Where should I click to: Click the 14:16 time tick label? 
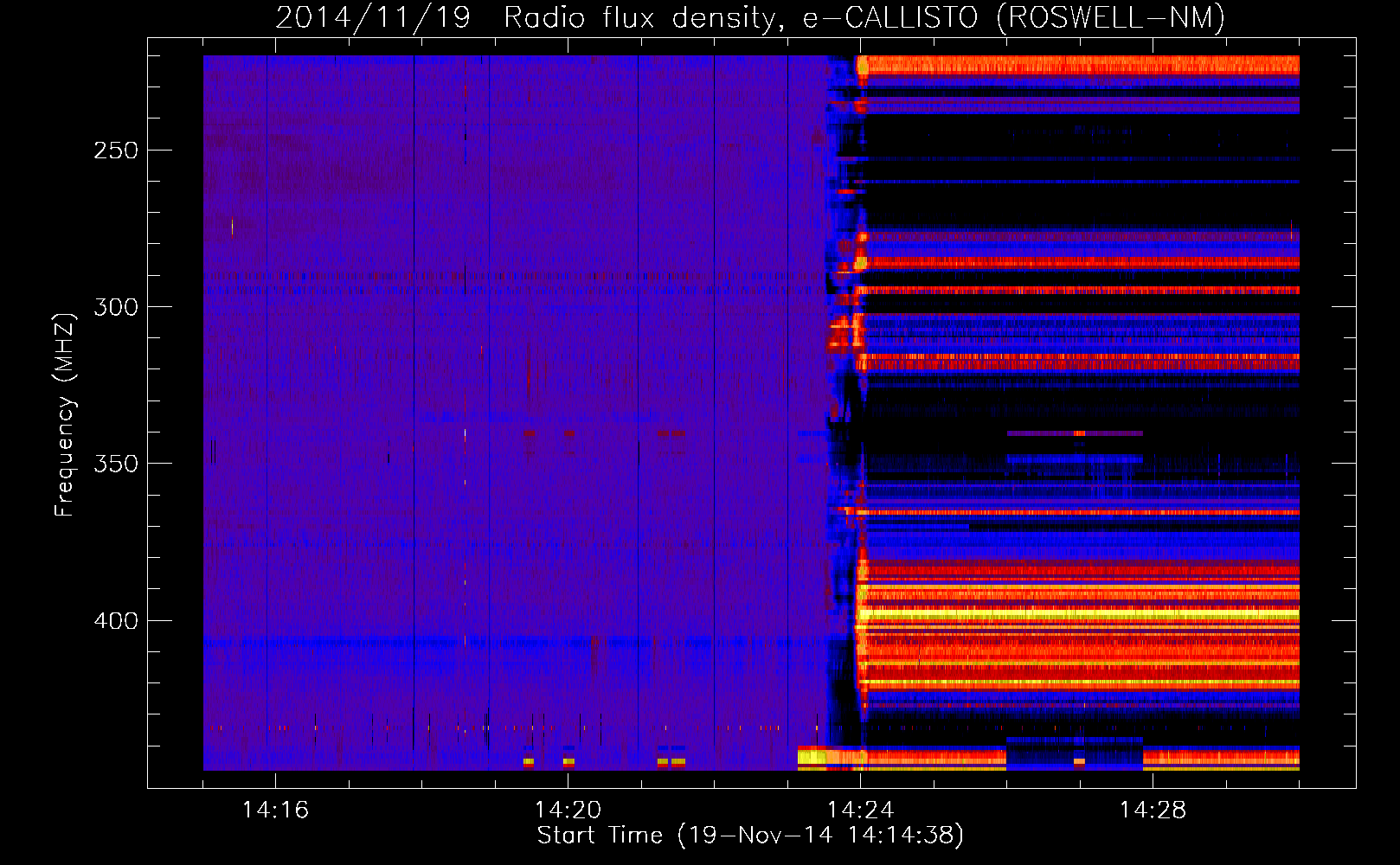[x=275, y=810]
